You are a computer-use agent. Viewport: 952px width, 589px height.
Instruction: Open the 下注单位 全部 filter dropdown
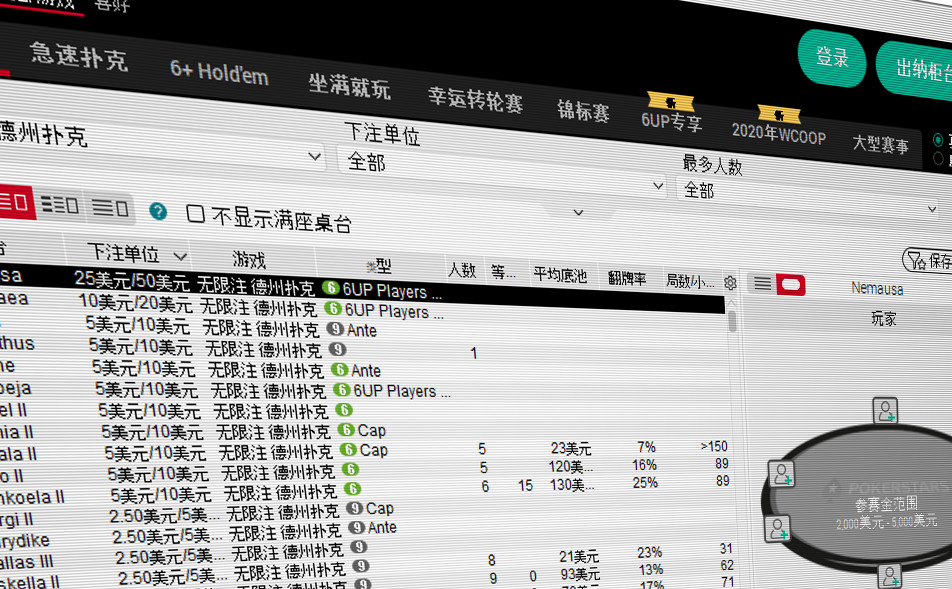point(502,174)
